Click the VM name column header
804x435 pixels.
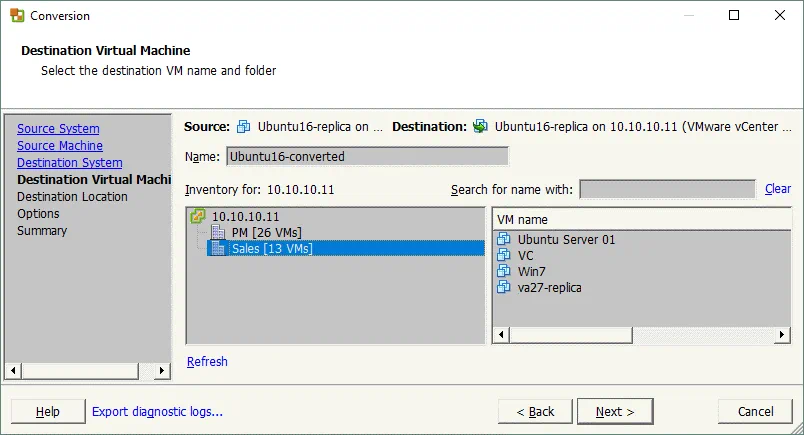[640, 219]
